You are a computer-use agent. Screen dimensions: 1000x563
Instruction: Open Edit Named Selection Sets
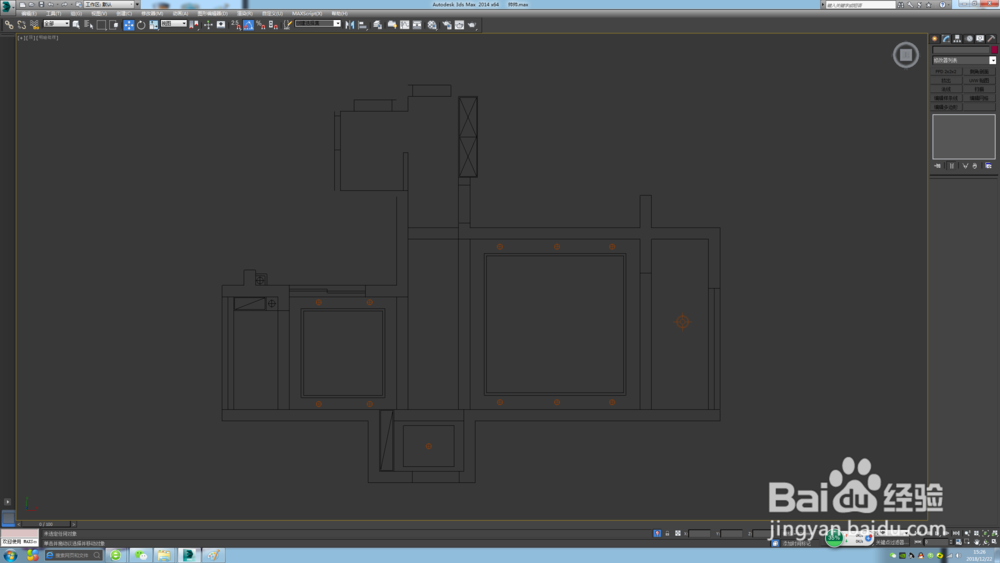coord(288,25)
